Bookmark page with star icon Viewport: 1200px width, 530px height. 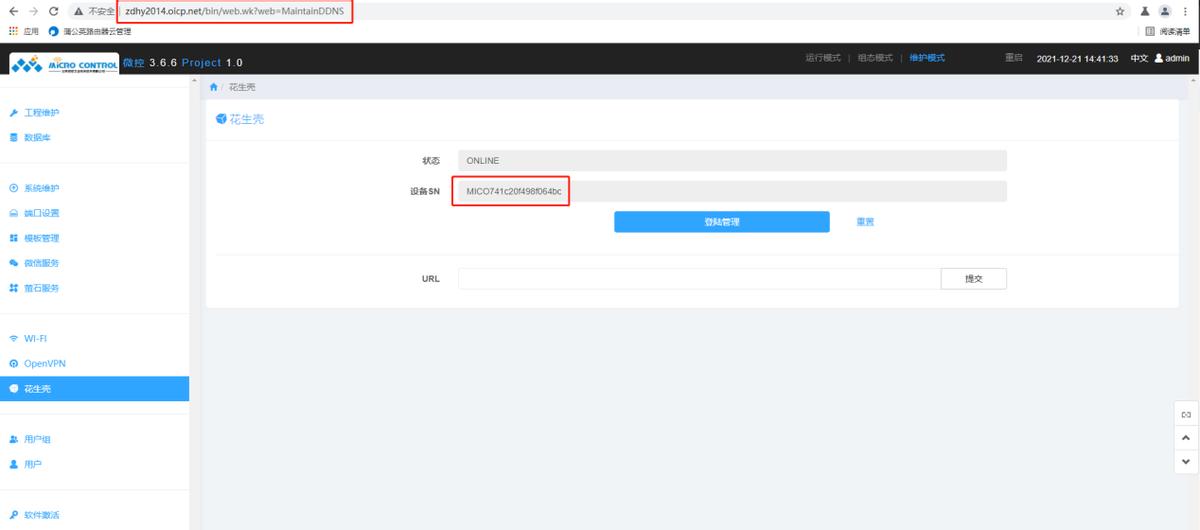point(1120,11)
